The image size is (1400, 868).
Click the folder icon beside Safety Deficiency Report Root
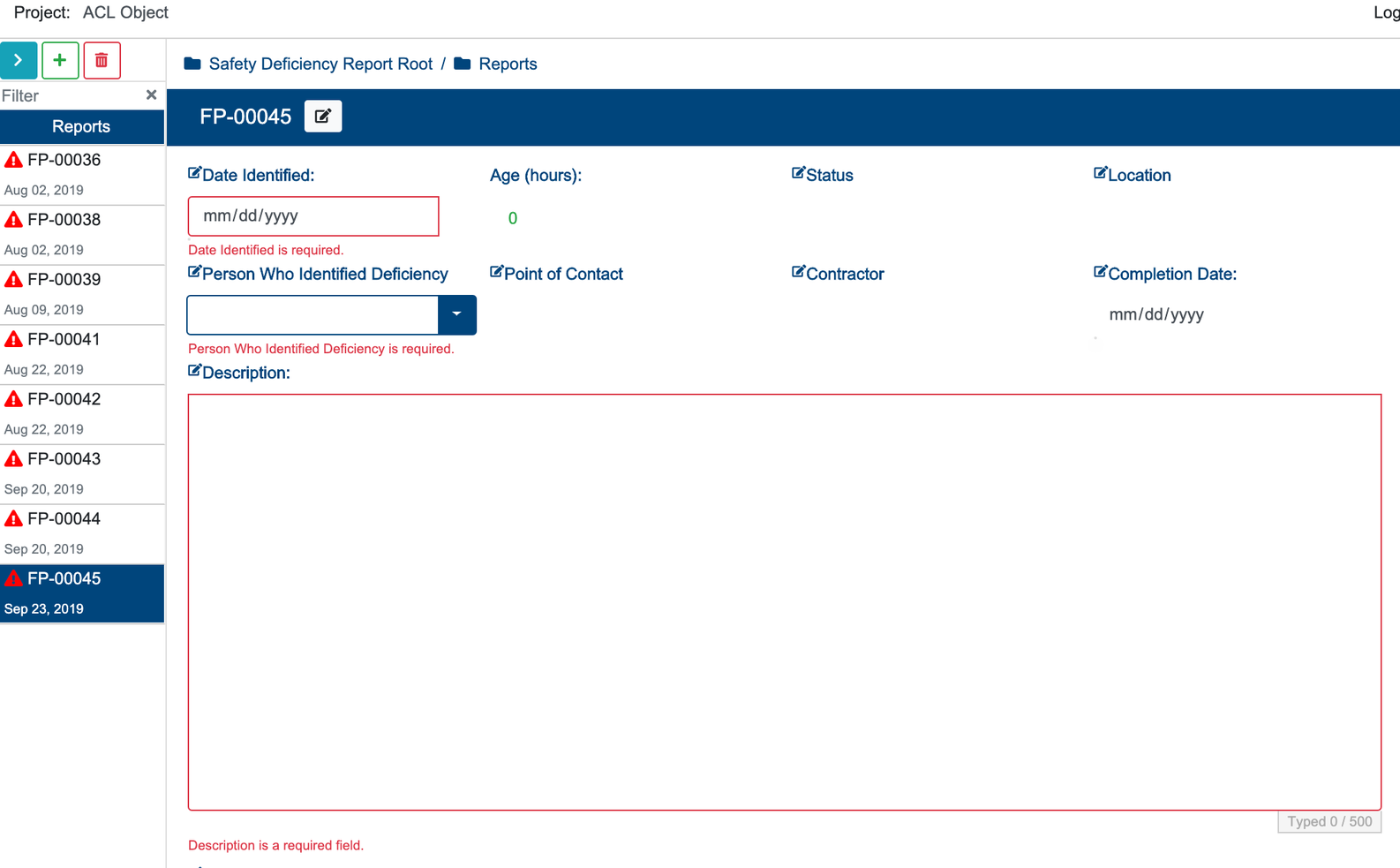192,64
